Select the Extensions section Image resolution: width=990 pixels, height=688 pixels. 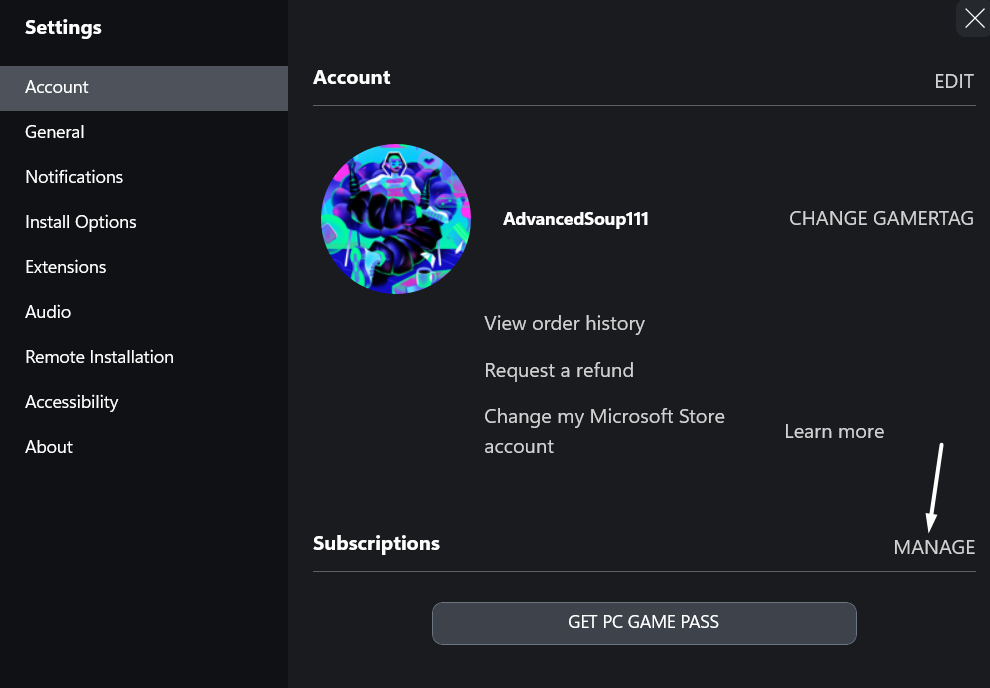(x=66, y=267)
